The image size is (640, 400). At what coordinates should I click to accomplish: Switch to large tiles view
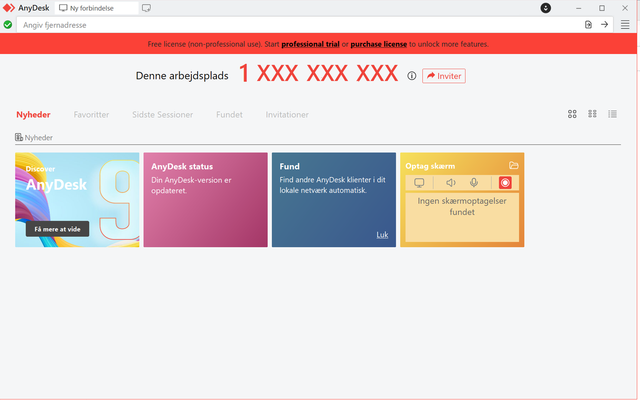point(572,114)
